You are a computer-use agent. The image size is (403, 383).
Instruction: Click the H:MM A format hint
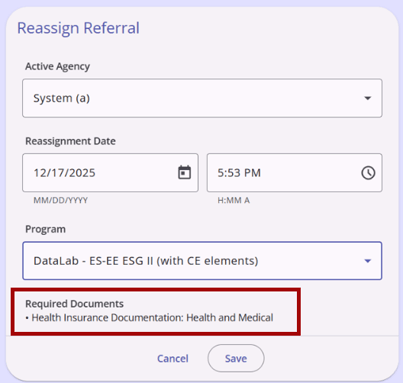click(x=233, y=200)
